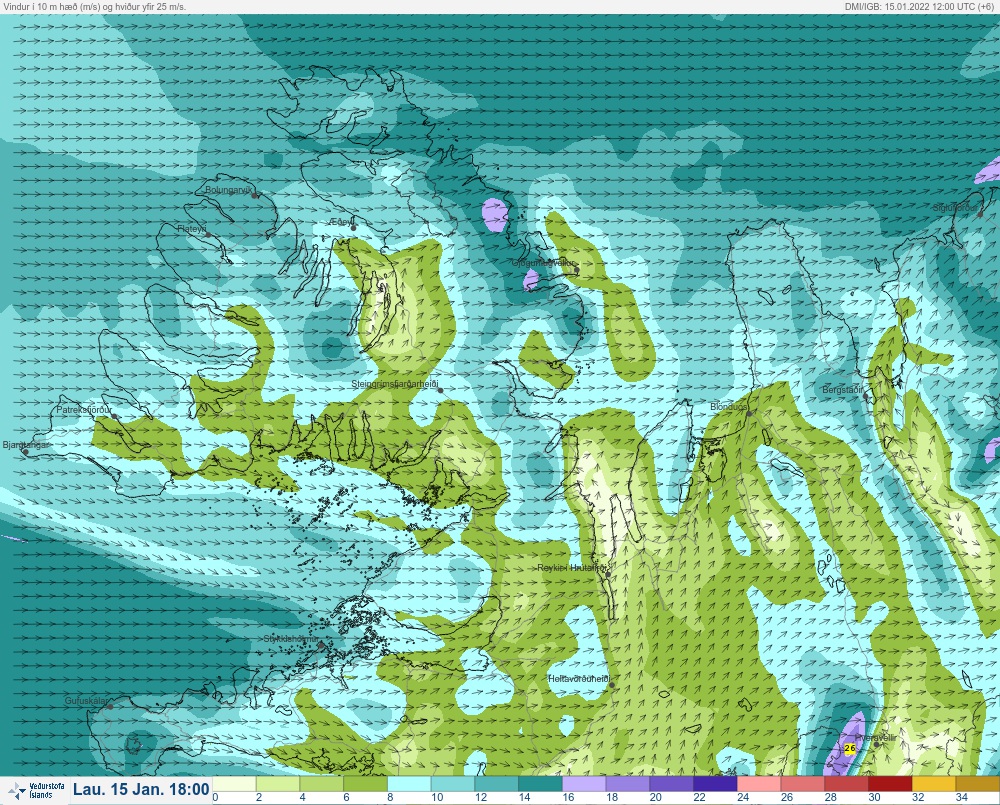
Task: Click the orange-yellow 32–34 m/s legend swatch
Action: click(x=934, y=784)
